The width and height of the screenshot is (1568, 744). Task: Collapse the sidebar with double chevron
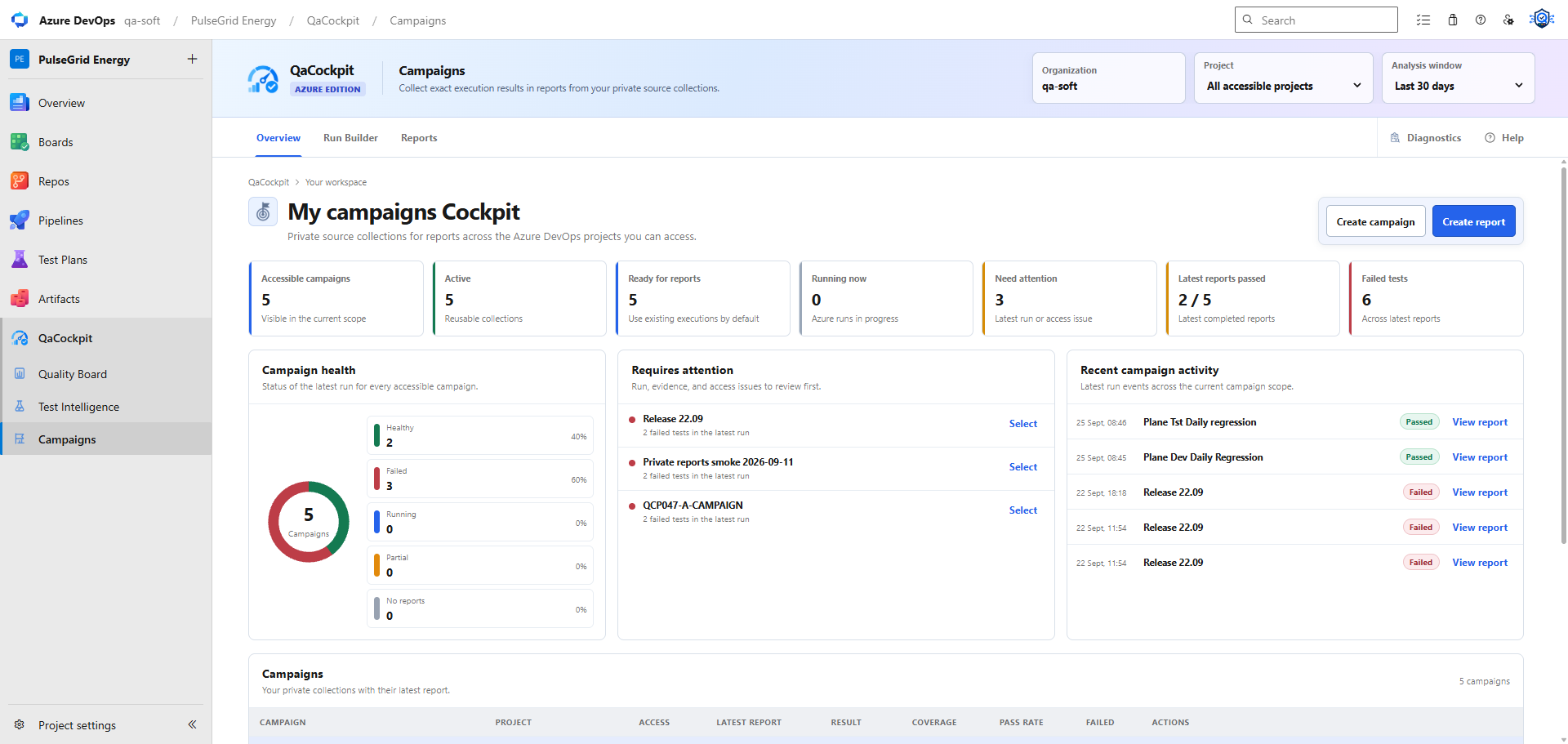point(192,724)
